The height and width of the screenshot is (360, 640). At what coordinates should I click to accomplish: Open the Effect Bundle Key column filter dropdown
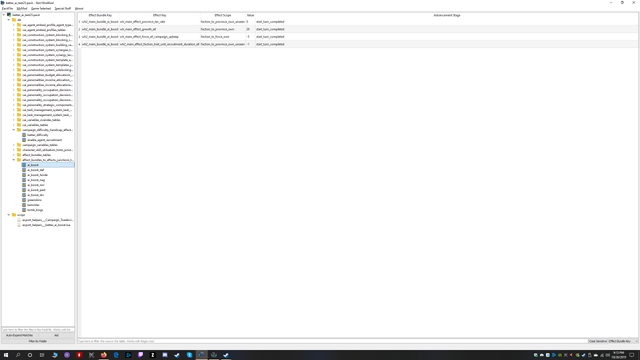coord(623,341)
